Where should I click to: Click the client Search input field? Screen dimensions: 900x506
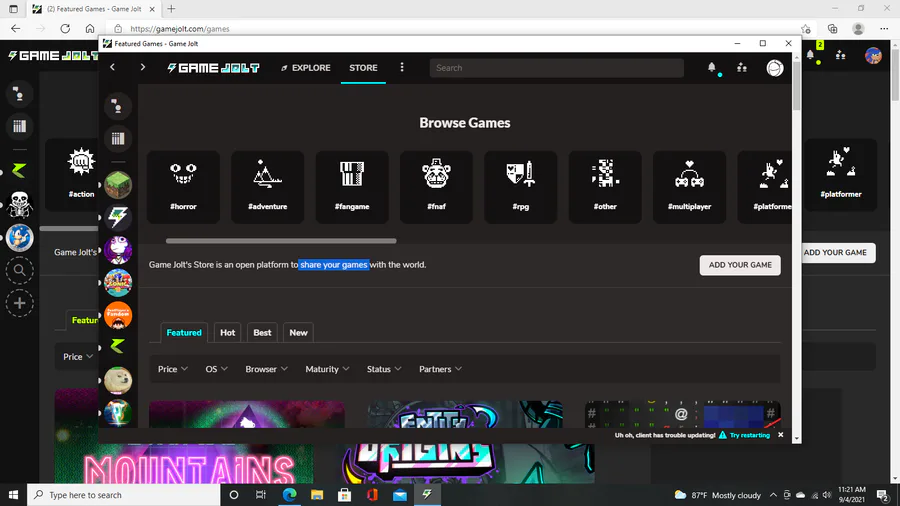tap(557, 68)
